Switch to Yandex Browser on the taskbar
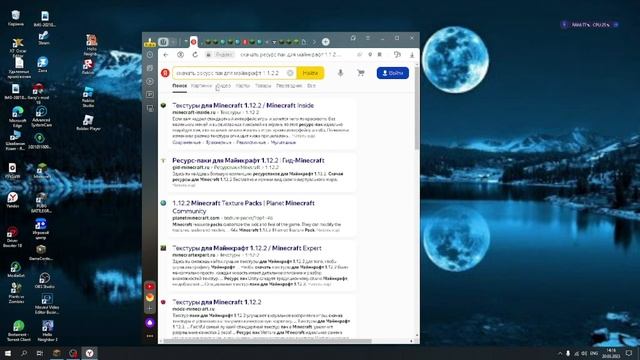This screenshot has width=640, height=360. 89,353
